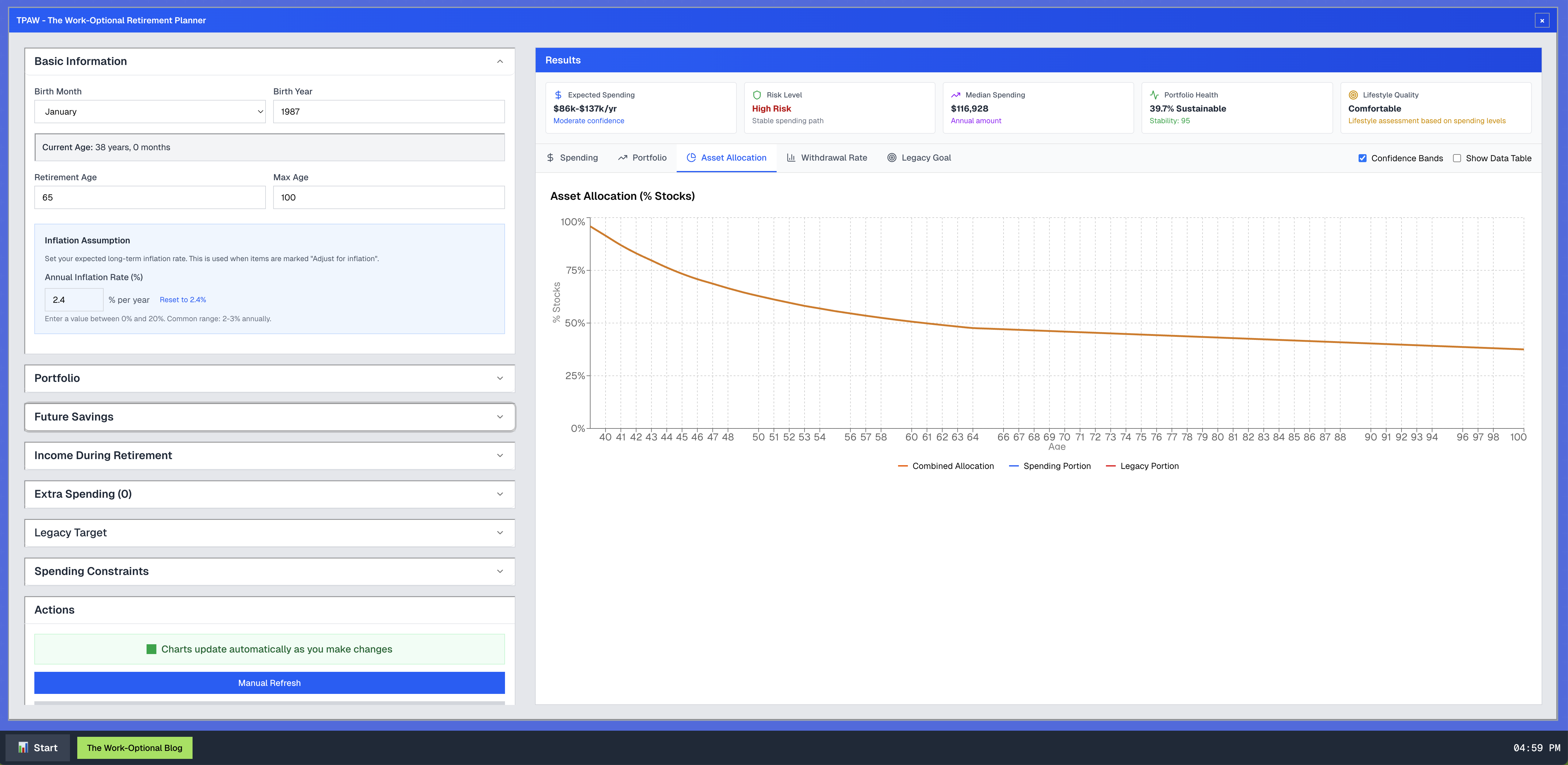Image resolution: width=1568 pixels, height=765 pixels.
Task: Click the Start button chart icon in taskbar
Action: point(23,747)
